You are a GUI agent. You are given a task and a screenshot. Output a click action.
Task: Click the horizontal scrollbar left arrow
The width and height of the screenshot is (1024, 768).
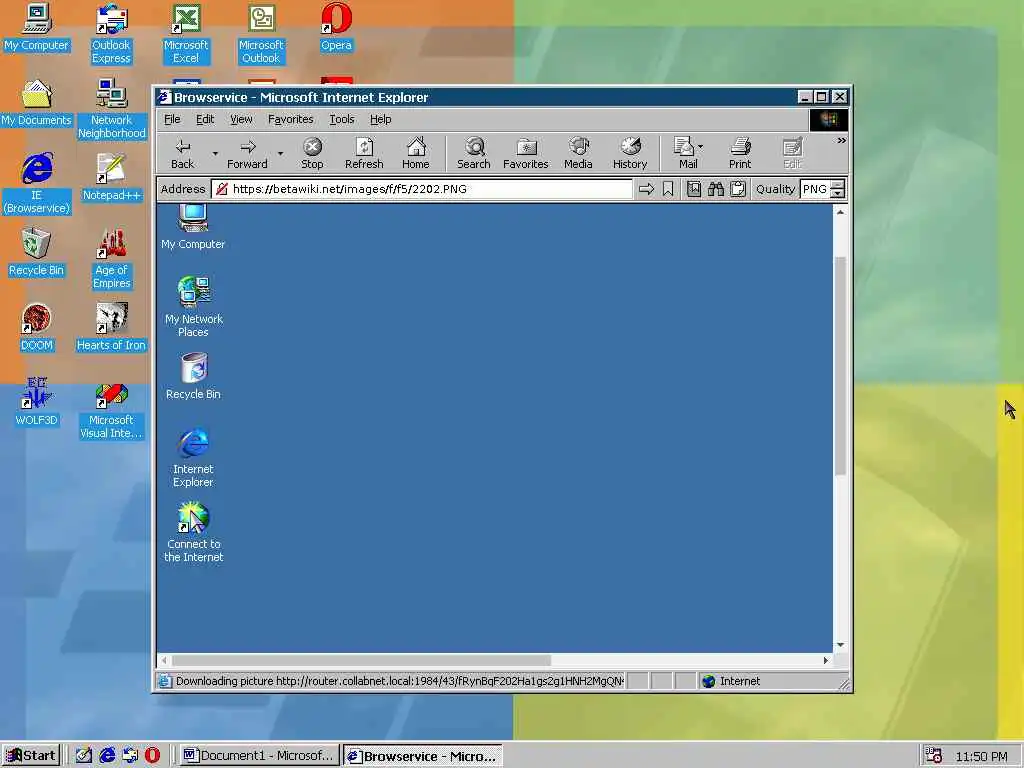tap(164, 660)
